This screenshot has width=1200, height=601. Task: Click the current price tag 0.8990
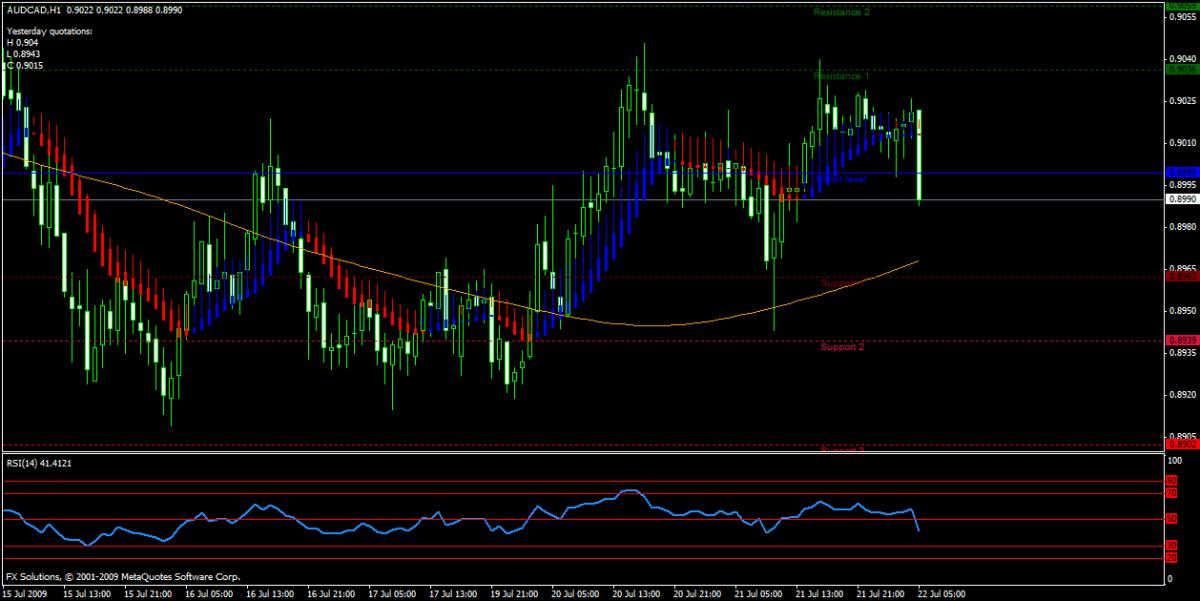coord(1180,199)
